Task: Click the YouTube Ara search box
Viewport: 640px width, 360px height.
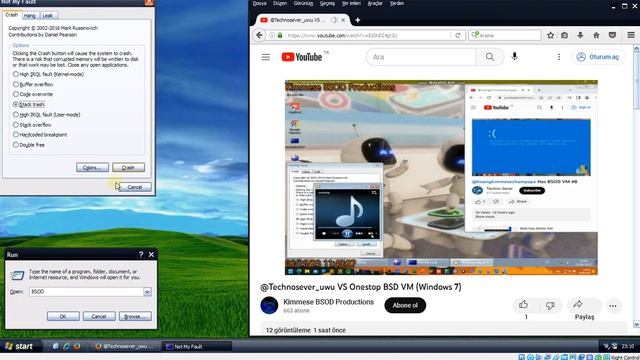Action: (x=421, y=57)
